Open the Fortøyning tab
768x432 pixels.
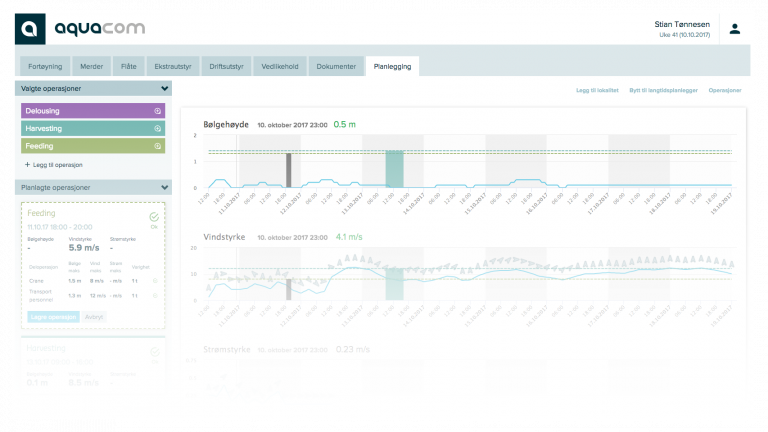(x=45, y=67)
